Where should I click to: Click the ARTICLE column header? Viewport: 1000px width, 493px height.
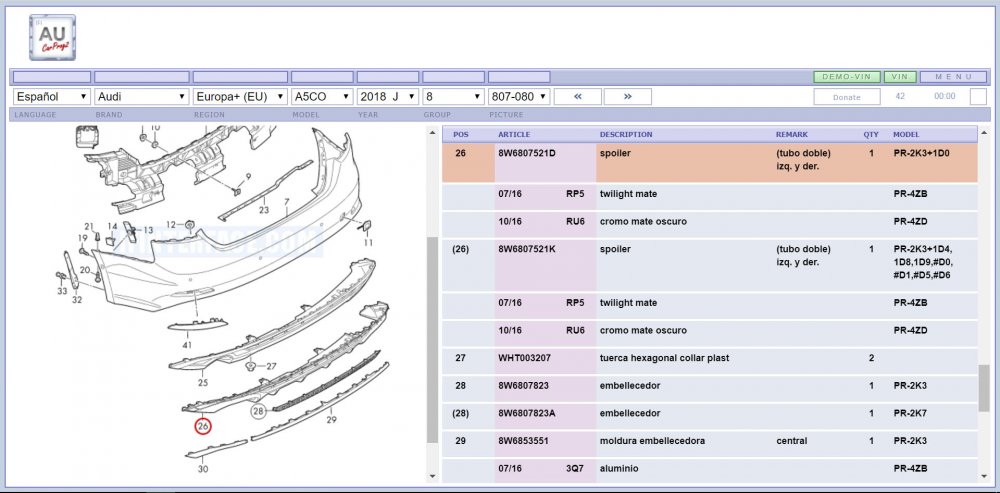coord(514,135)
